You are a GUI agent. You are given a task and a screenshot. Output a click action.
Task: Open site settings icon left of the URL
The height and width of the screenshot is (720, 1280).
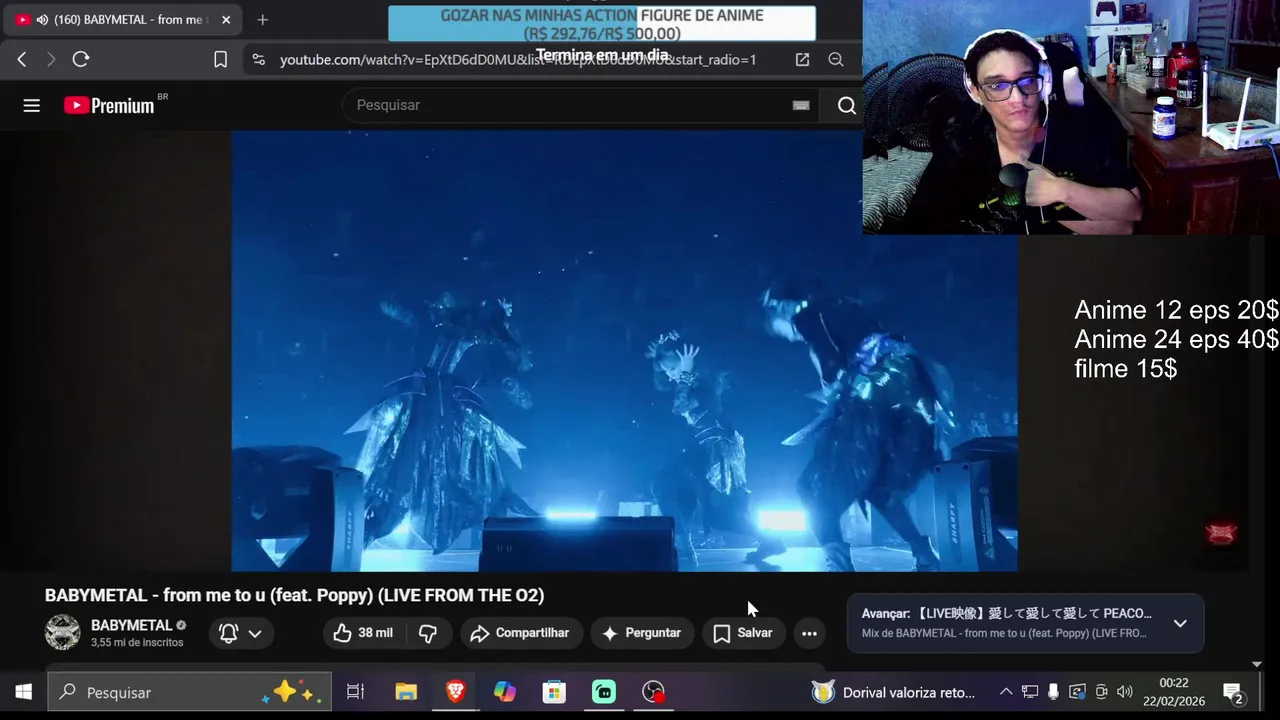tap(259, 60)
